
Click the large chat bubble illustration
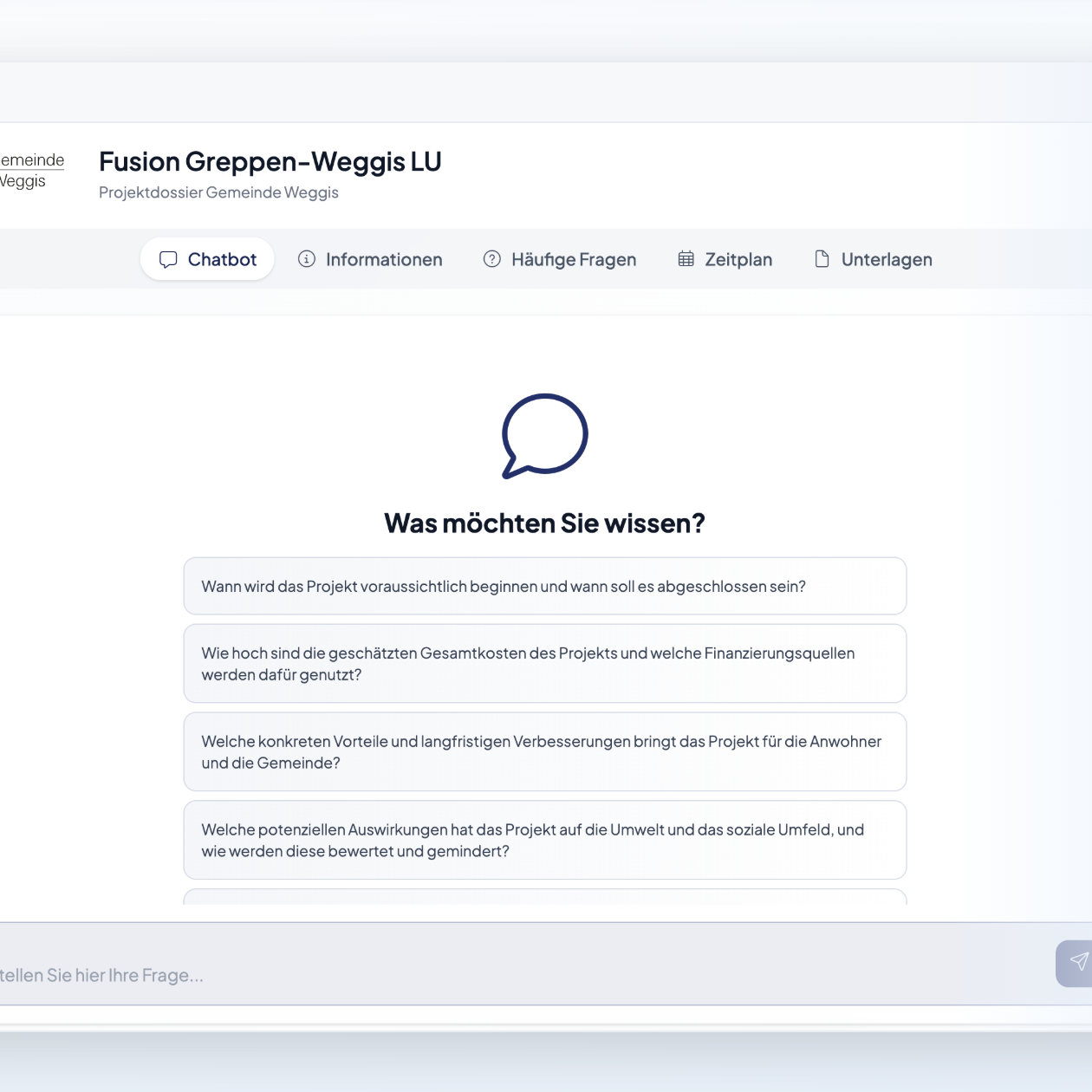[x=544, y=436]
